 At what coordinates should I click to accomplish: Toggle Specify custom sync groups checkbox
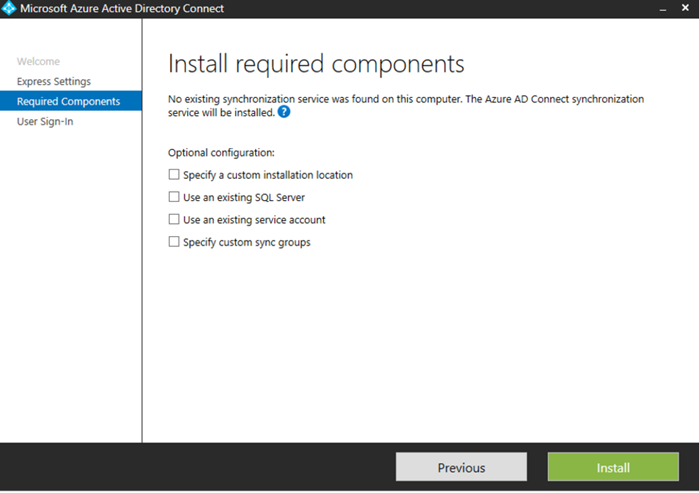tap(174, 241)
